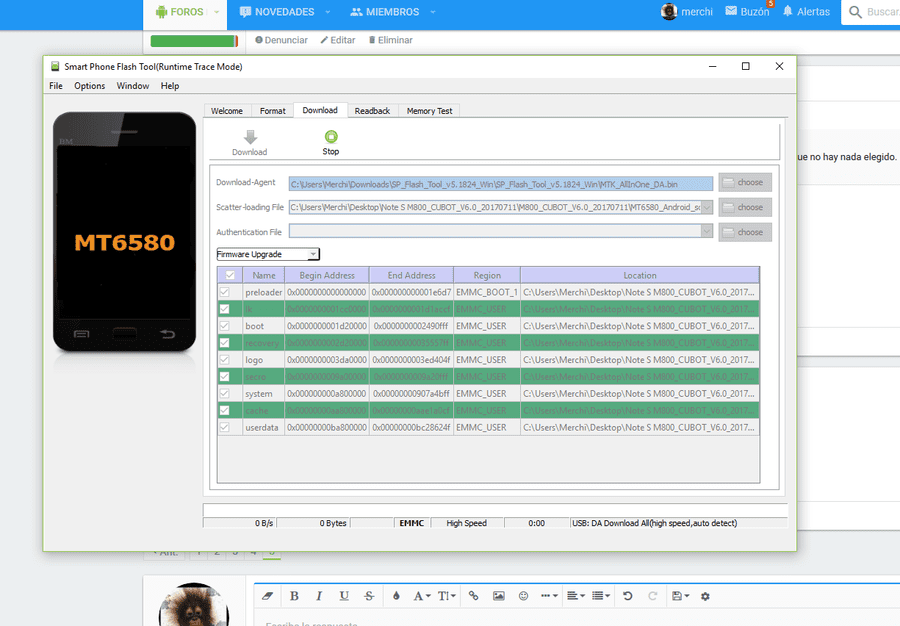Expand the MIEMBROS menu arrow
900x626 pixels.
coord(433,12)
